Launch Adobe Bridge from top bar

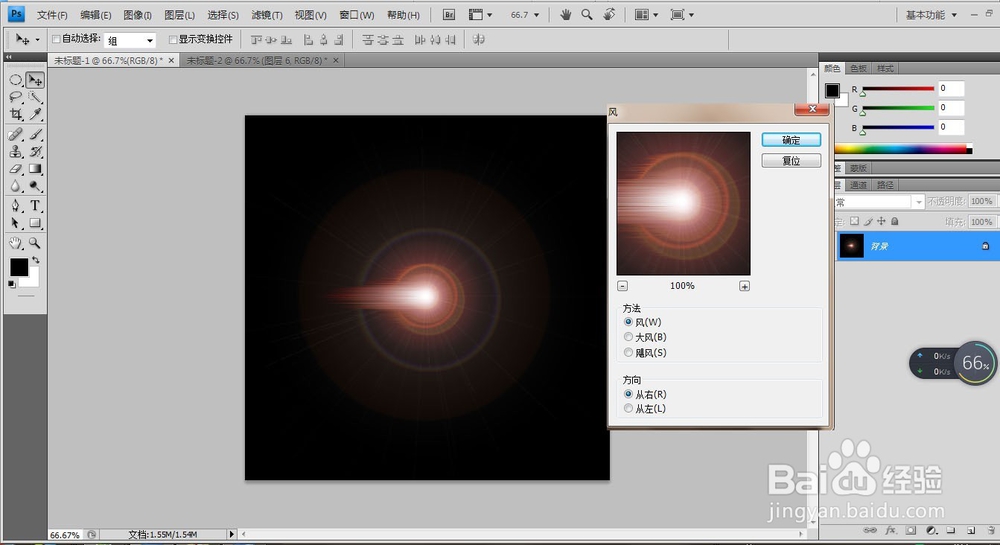click(449, 15)
